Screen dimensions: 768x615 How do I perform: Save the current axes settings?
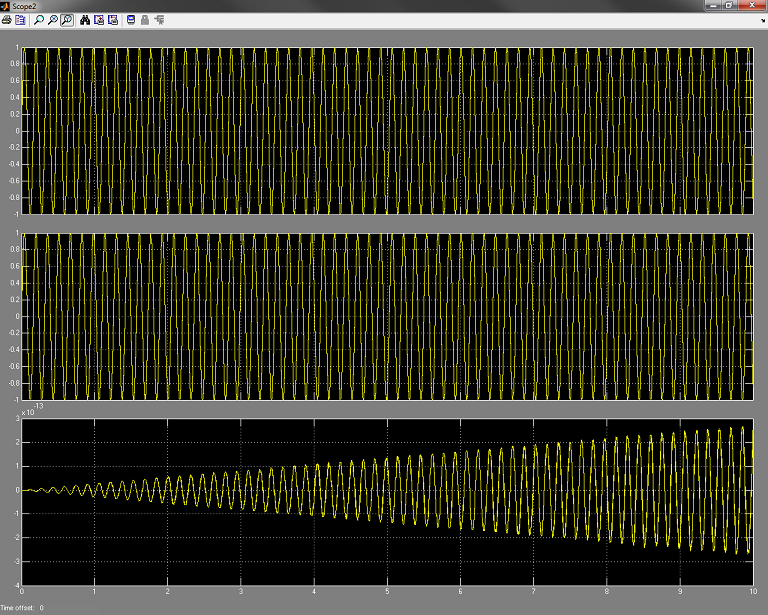[x=99, y=20]
